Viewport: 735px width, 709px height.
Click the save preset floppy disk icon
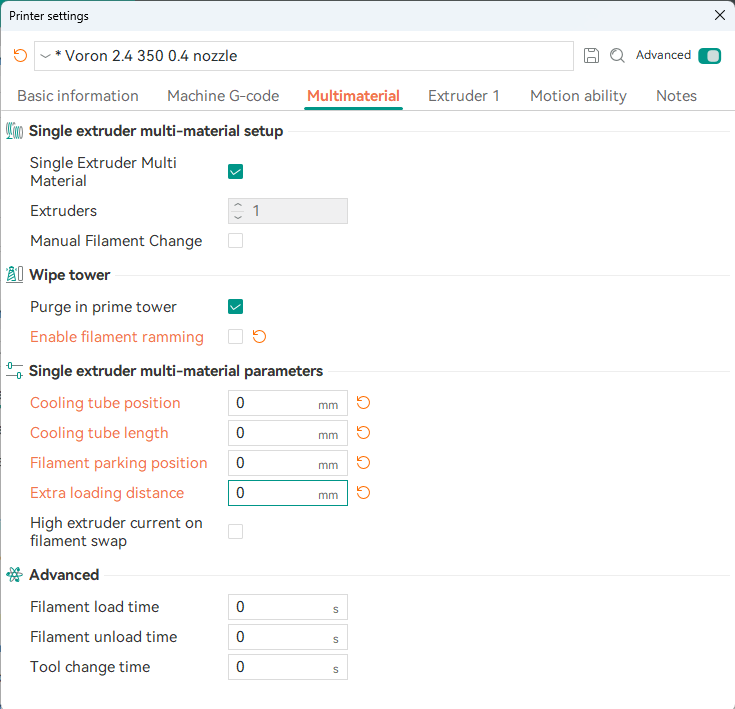[591, 56]
